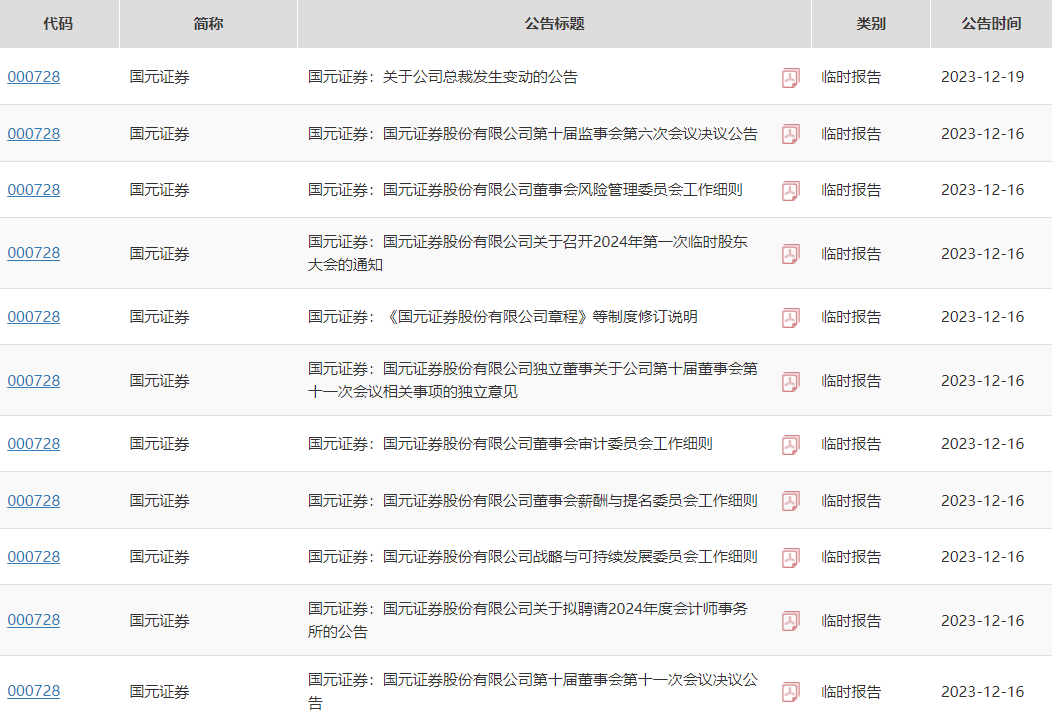Screen dimensions: 1053x724
Task: Open title 关于拟聘请2024年度会计师事务所的公告
Action: (x=528, y=620)
